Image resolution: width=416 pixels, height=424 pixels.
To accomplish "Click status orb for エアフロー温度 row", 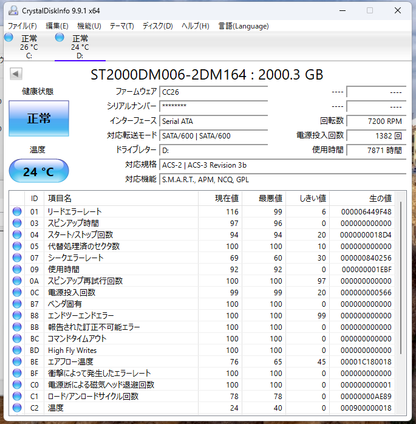I will click(x=17, y=362).
